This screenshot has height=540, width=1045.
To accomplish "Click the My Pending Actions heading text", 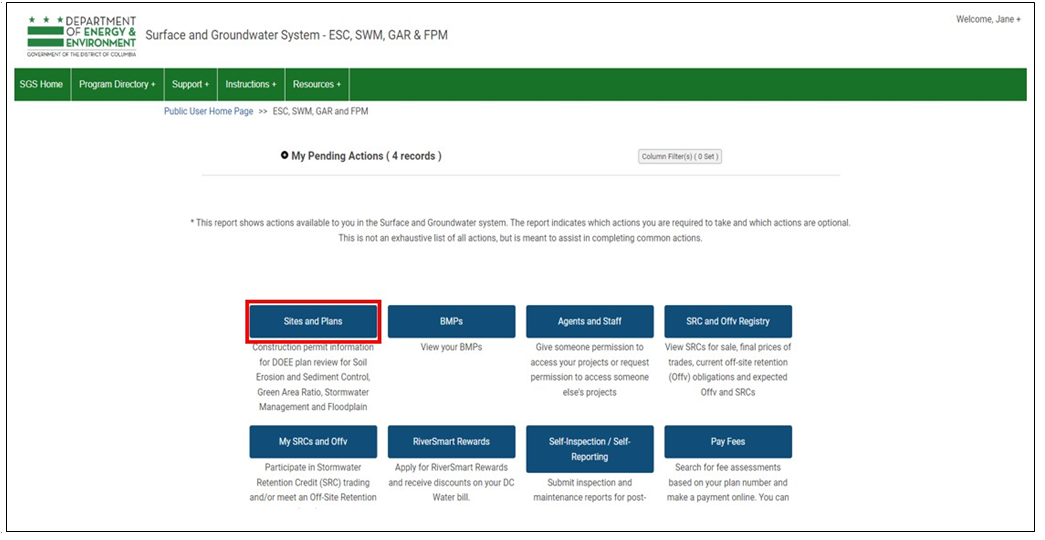I will [366, 156].
